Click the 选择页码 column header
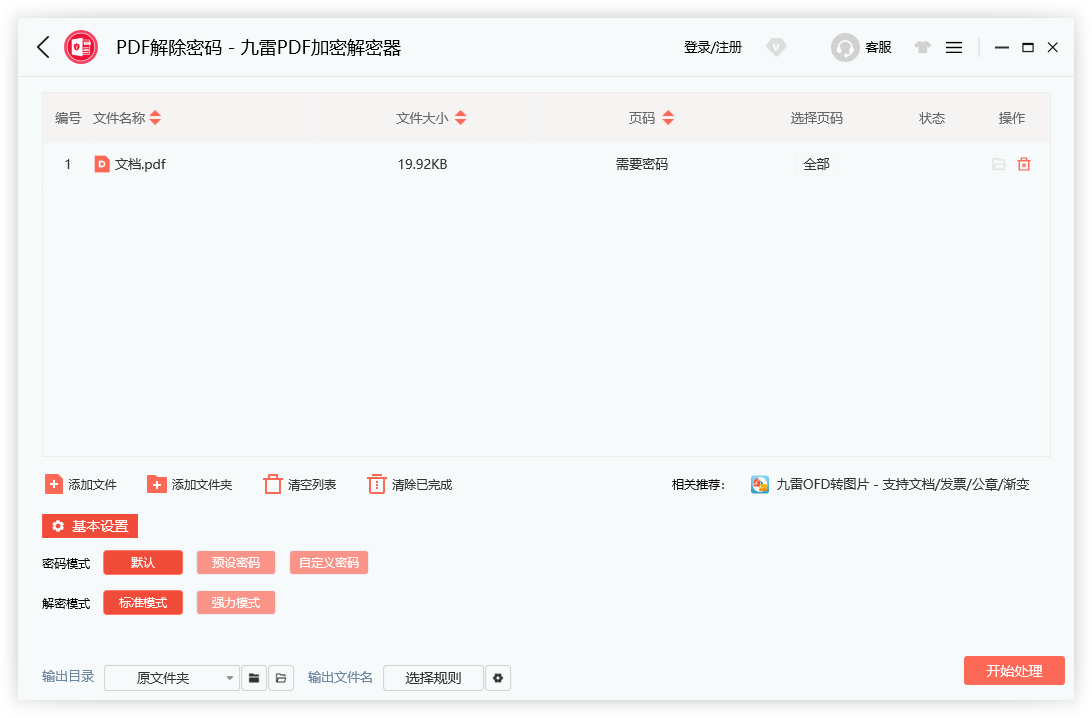Image resolution: width=1092 pixels, height=718 pixels. 816,118
